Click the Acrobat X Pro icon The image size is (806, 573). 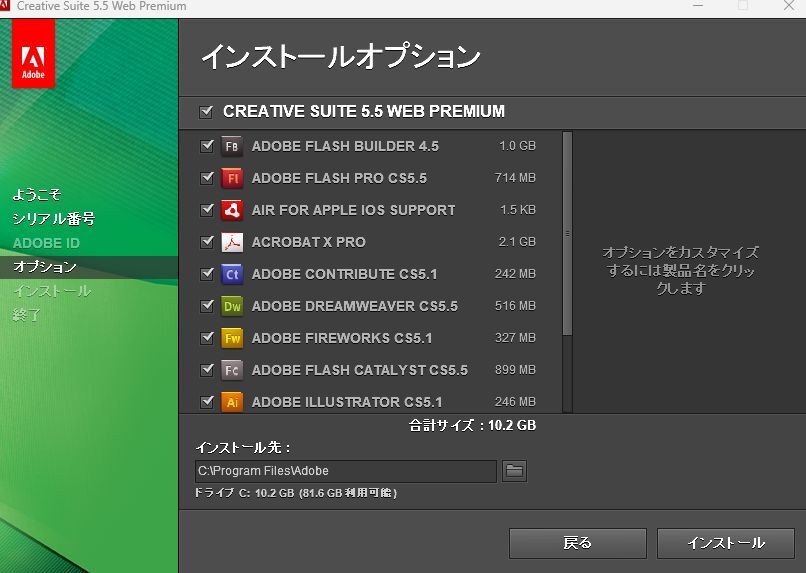232,242
